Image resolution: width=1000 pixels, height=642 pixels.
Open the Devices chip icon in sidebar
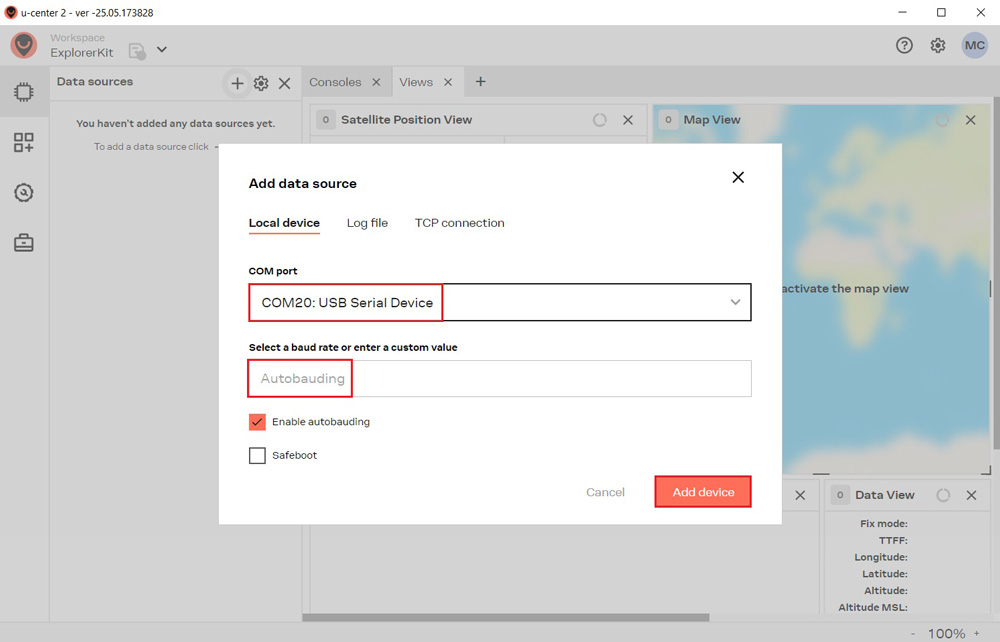24,92
